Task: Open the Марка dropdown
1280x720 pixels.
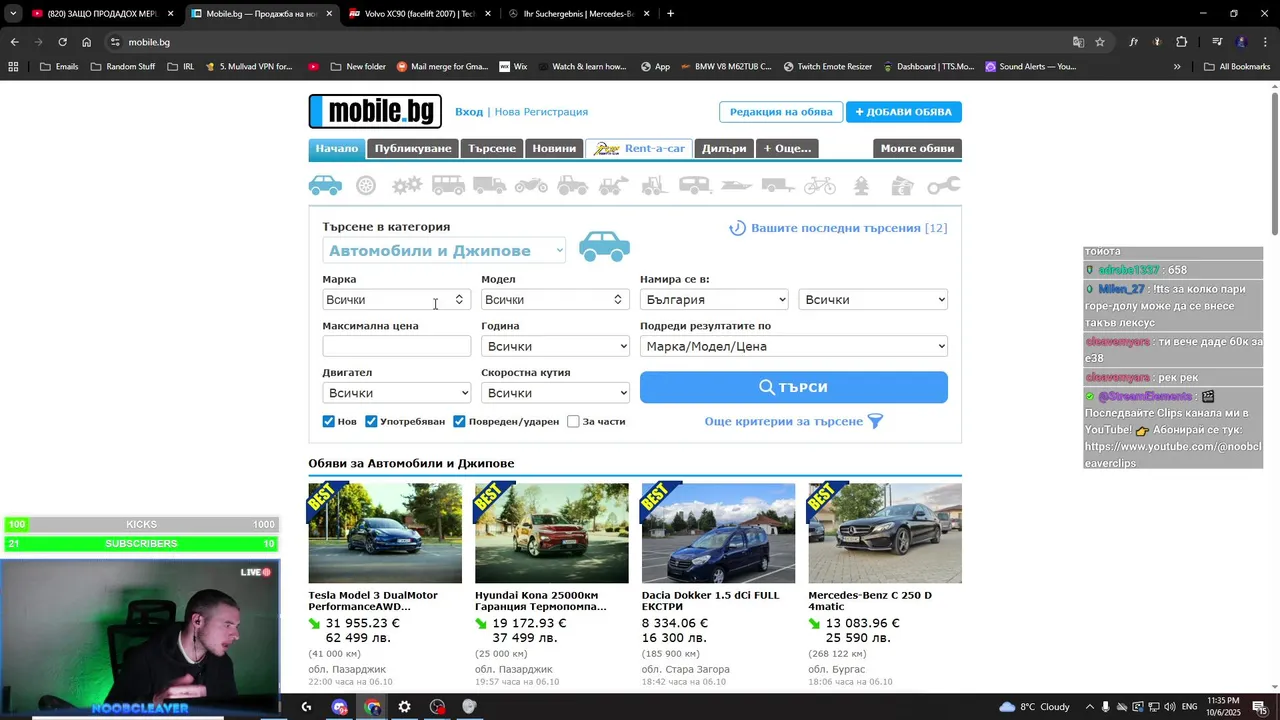Action: (x=396, y=299)
